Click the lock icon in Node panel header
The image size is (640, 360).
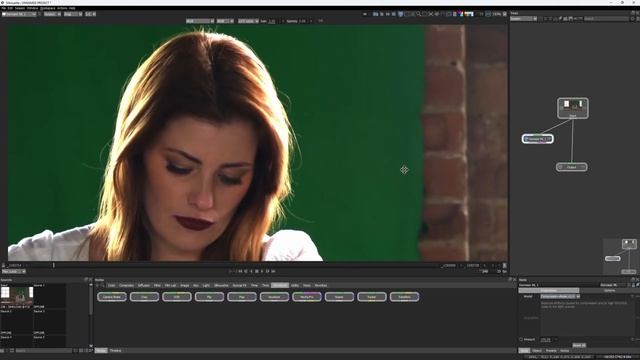[633, 285]
